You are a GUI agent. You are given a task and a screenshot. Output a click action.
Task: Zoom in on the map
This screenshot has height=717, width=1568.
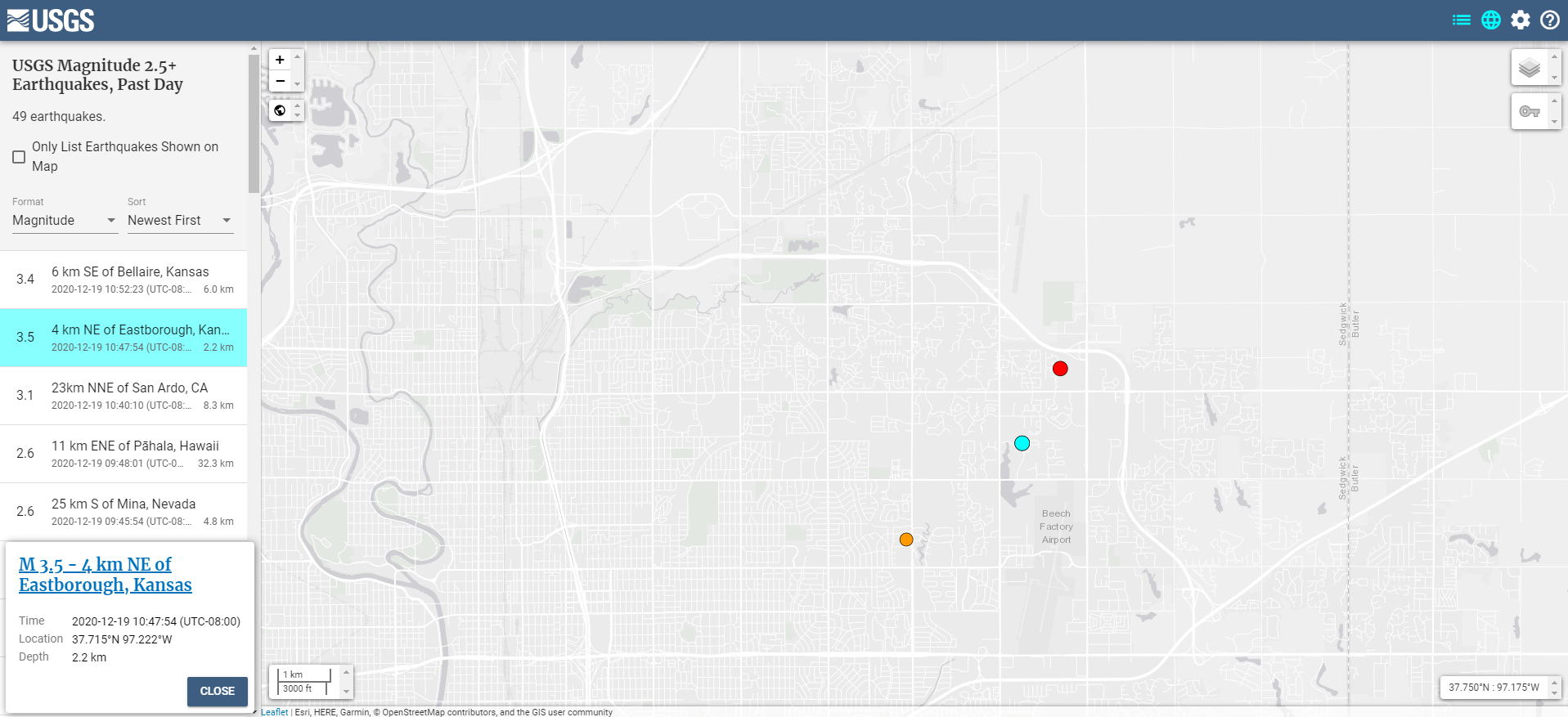280,60
